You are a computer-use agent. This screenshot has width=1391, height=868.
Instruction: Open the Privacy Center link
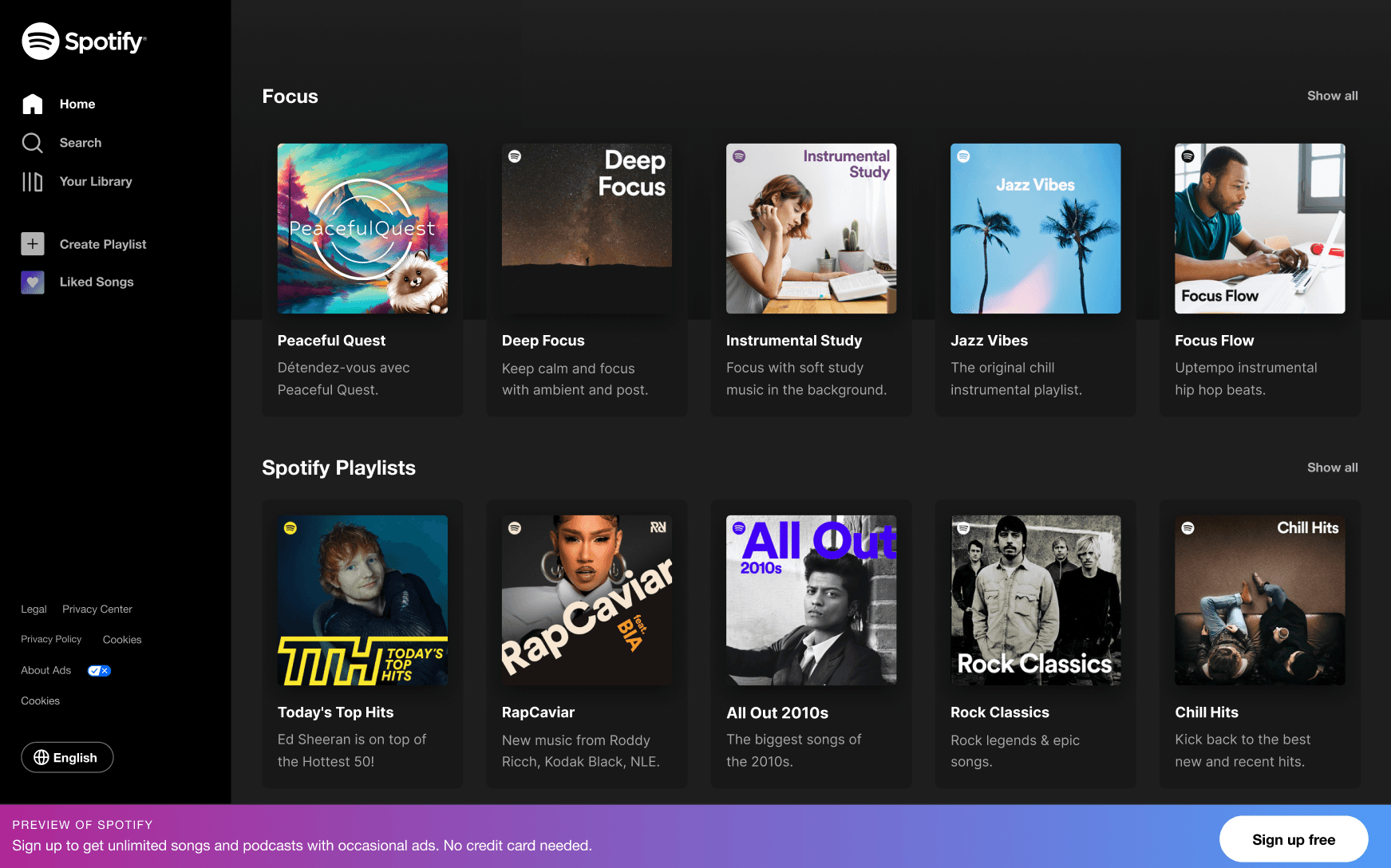[x=97, y=610]
